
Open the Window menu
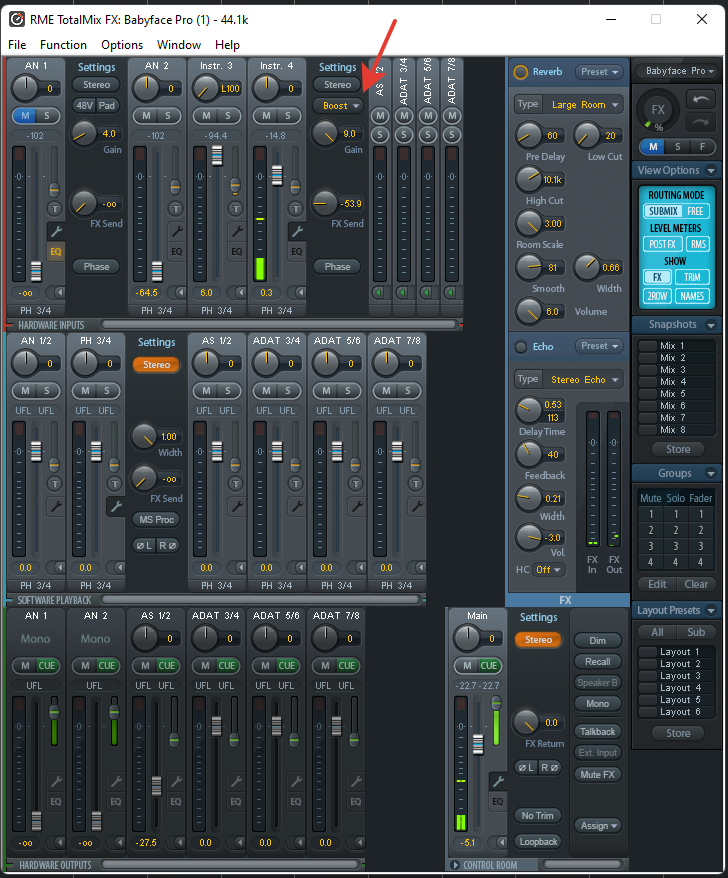coord(179,45)
